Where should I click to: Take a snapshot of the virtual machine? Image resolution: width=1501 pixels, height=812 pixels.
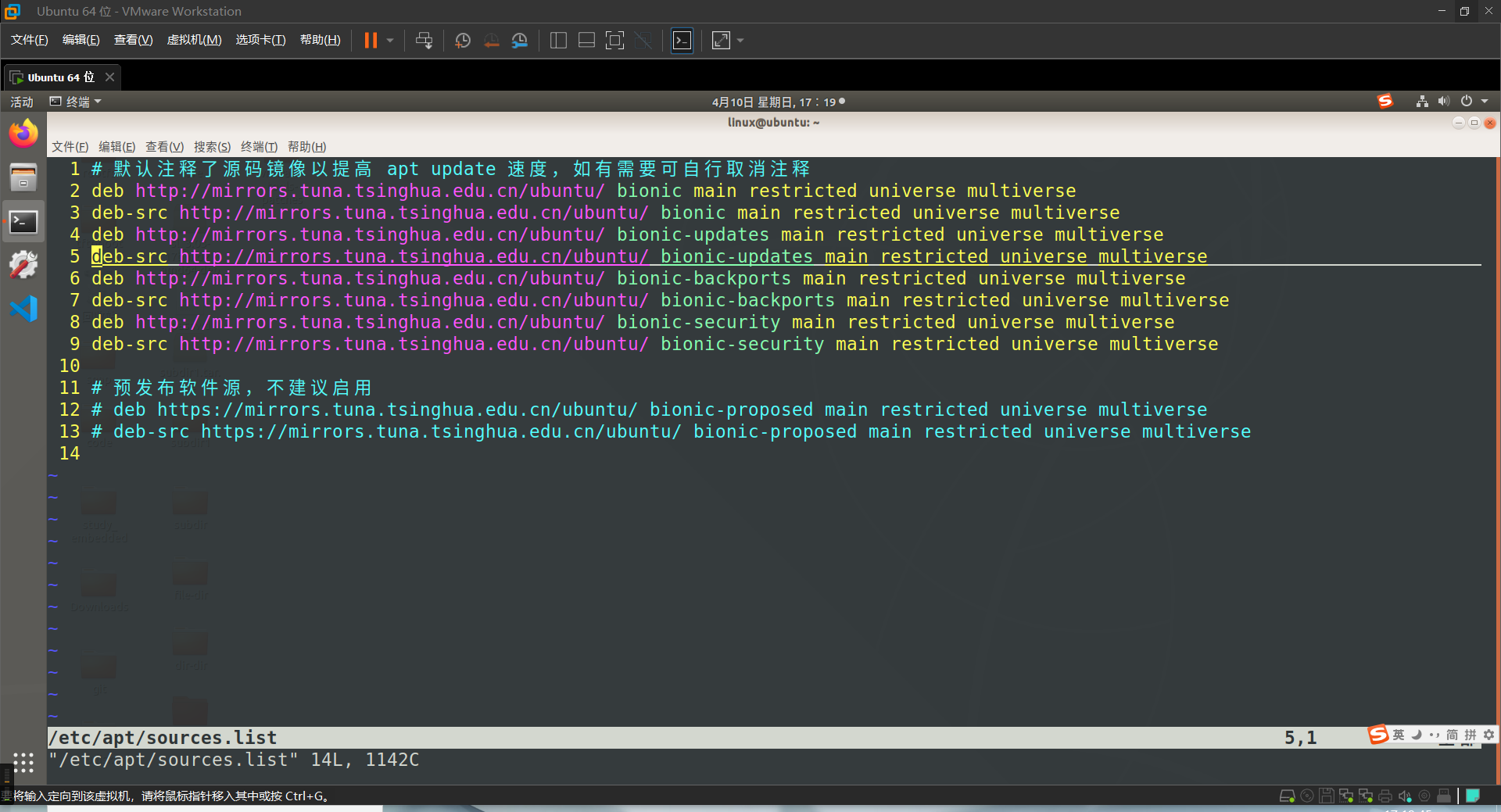(x=463, y=41)
